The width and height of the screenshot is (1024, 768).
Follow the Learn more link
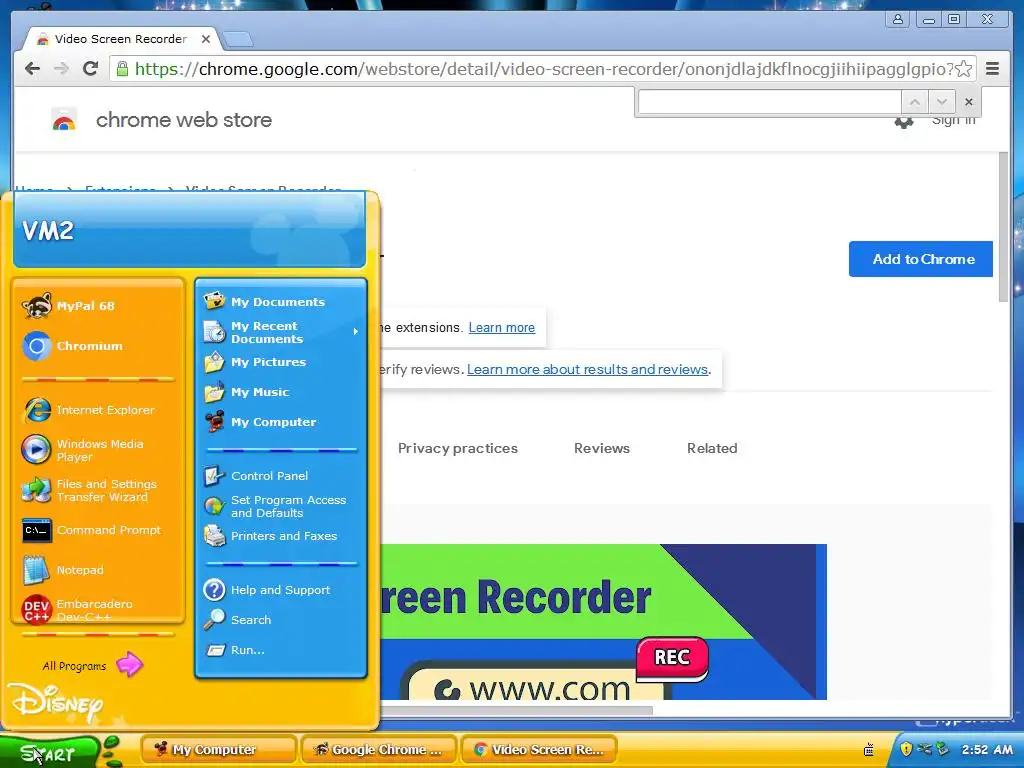[x=502, y=328]
